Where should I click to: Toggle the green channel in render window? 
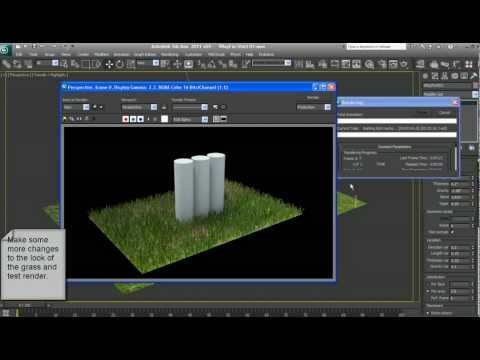coord(133,119)
